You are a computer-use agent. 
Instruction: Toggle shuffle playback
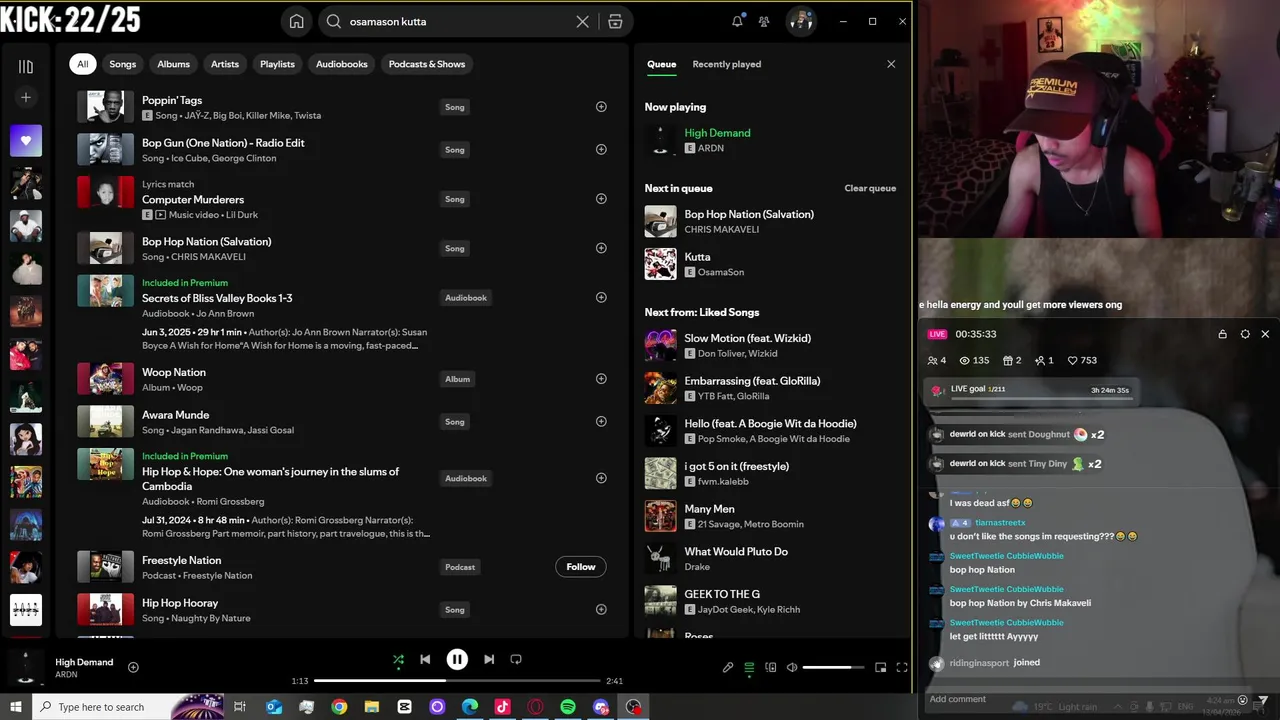398,659
